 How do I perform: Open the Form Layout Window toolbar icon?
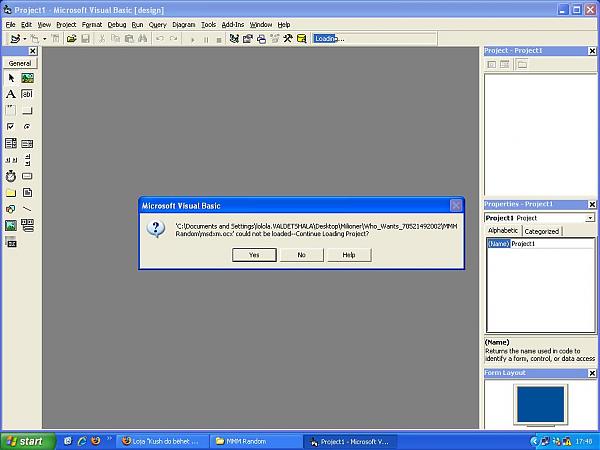click(261, 39)
